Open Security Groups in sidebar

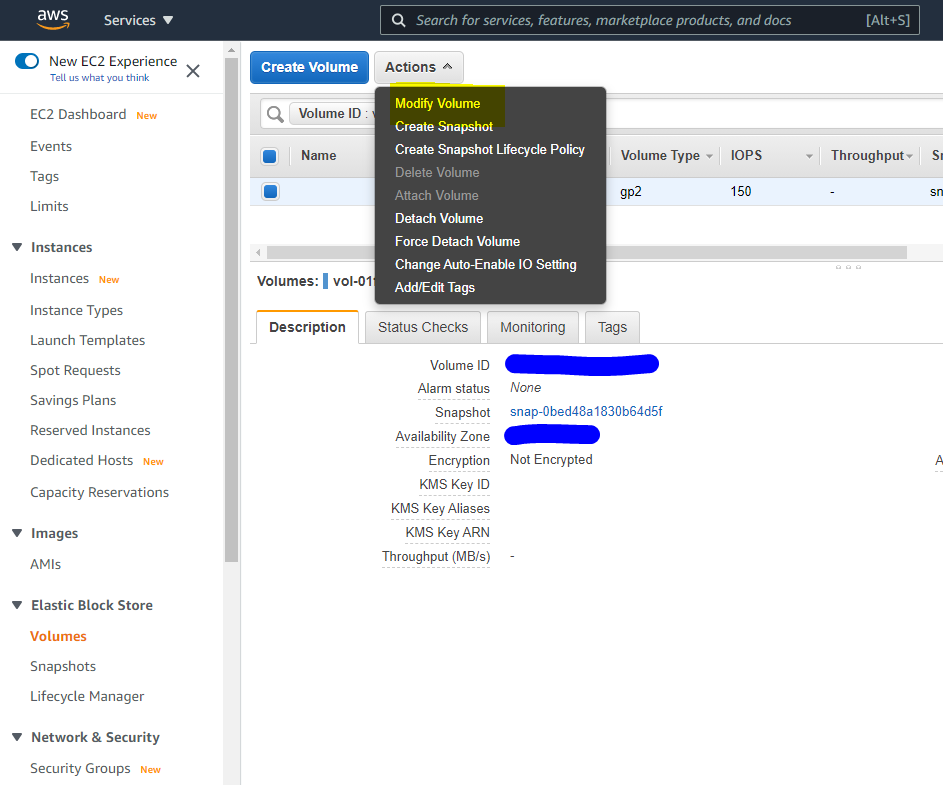click(80, 768)
